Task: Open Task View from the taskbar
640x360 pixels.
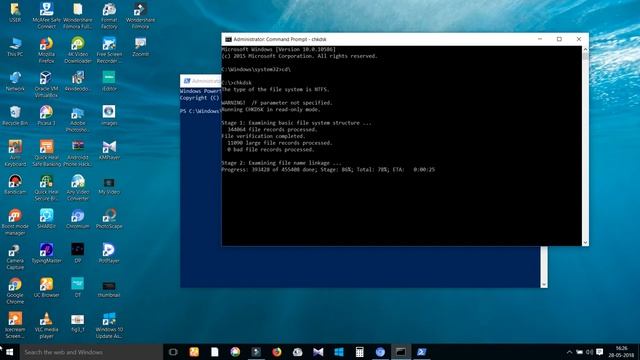Action: (x=173, y=352)
